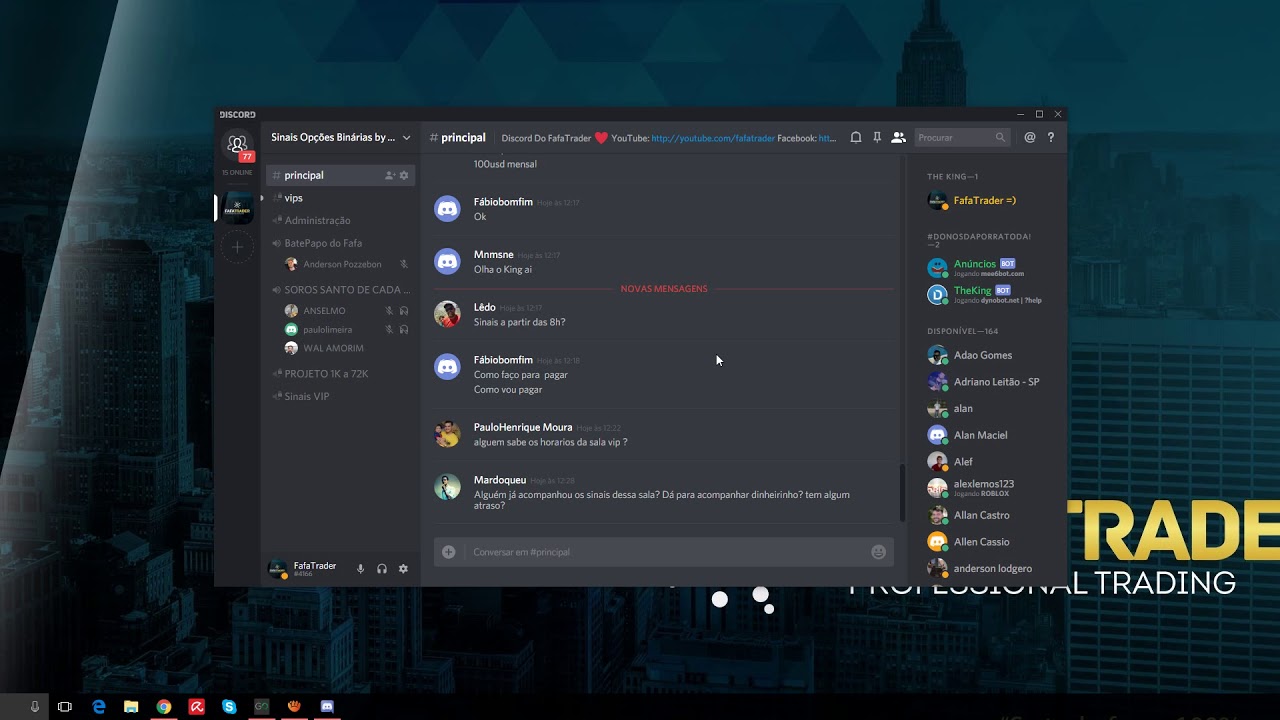Click the Cortana microphone icon
This screenshot has height=720, width=1280.
click(x=35, y=706)
